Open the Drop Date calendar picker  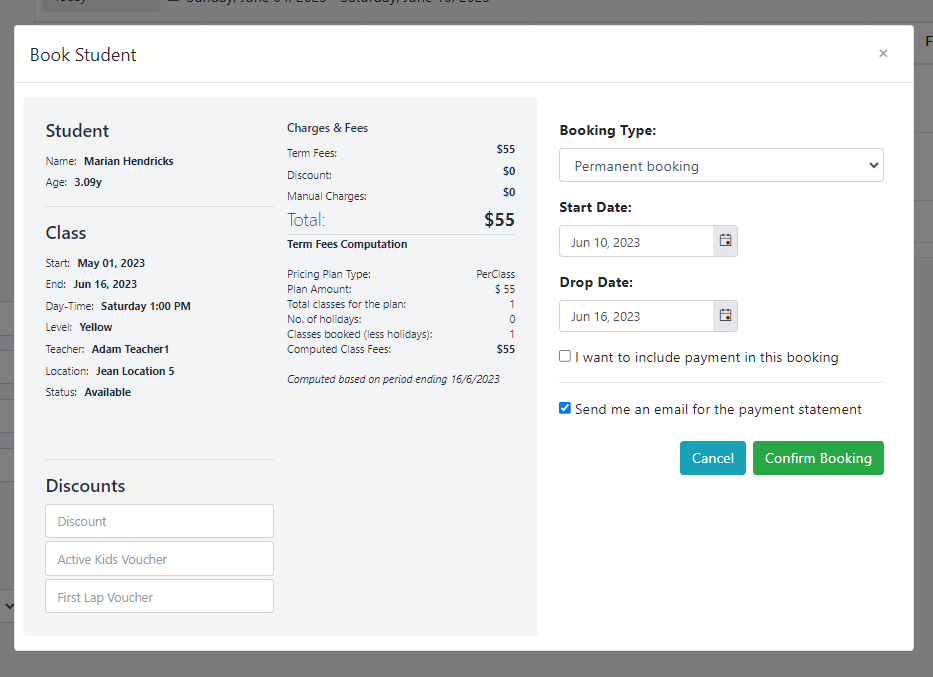point(725,316)
